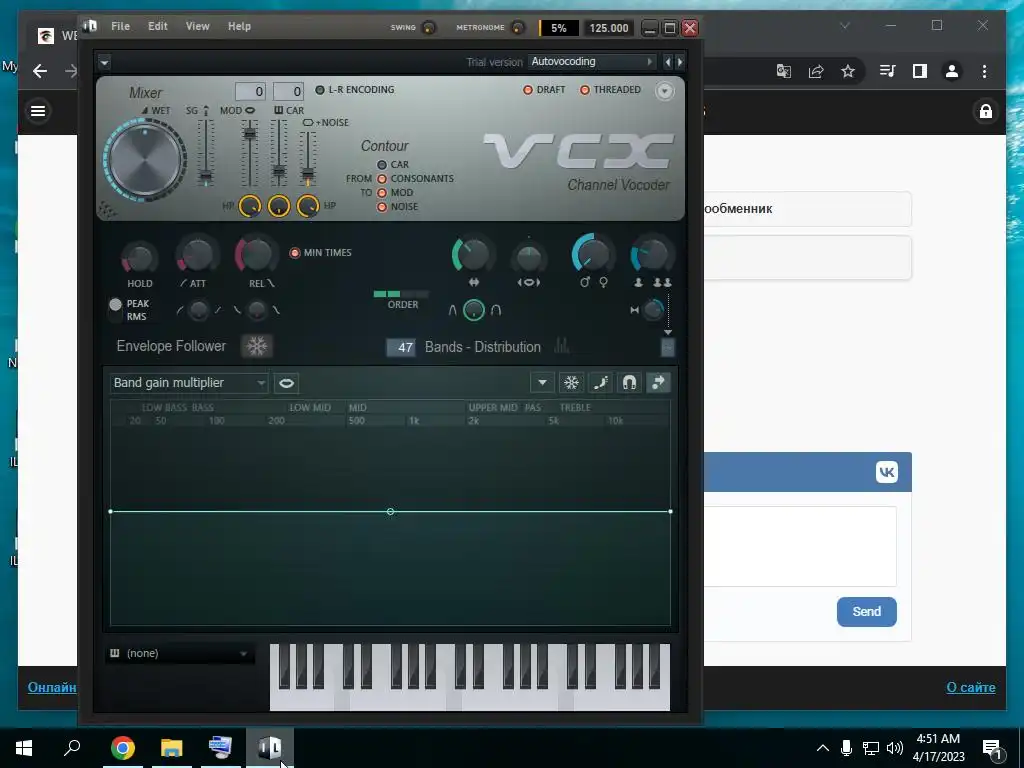The image size is (1024, 768).
Task: Open the notification center icon in tray
Action: point(992,748)
